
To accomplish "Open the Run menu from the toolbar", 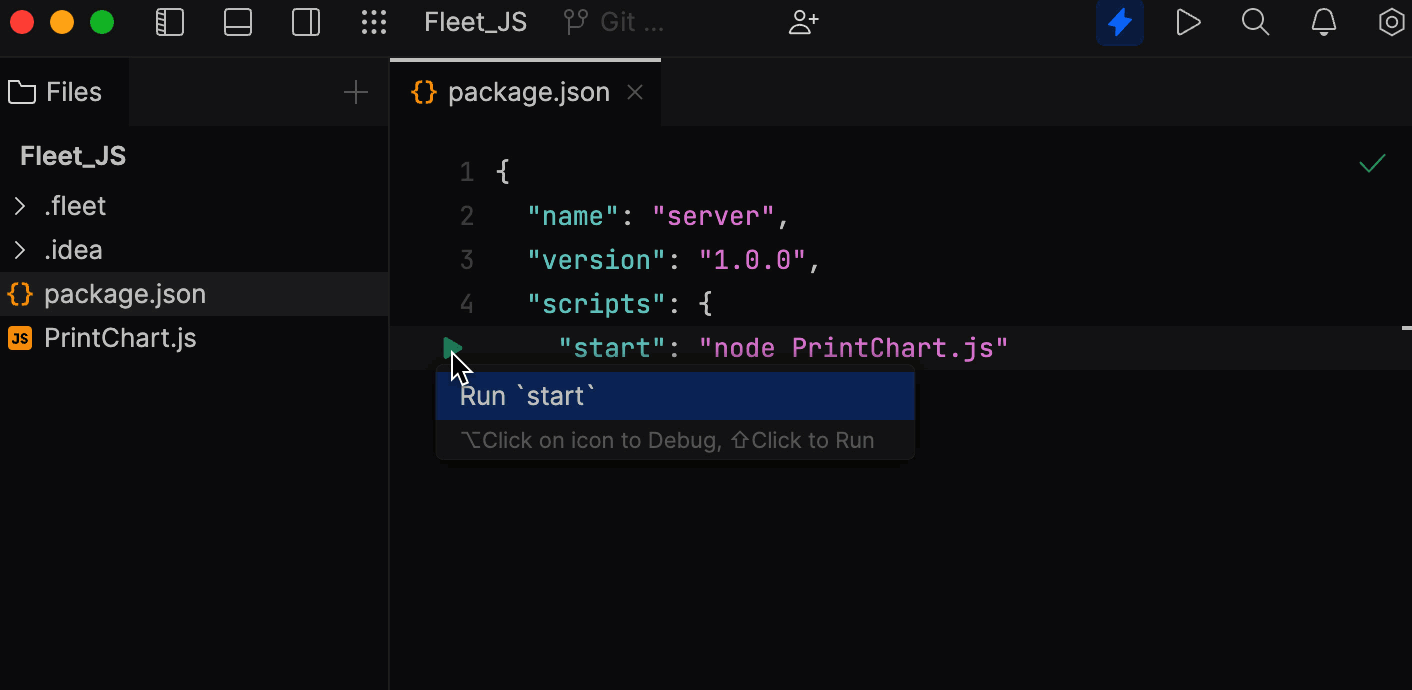I will (x=1188, y=22).
